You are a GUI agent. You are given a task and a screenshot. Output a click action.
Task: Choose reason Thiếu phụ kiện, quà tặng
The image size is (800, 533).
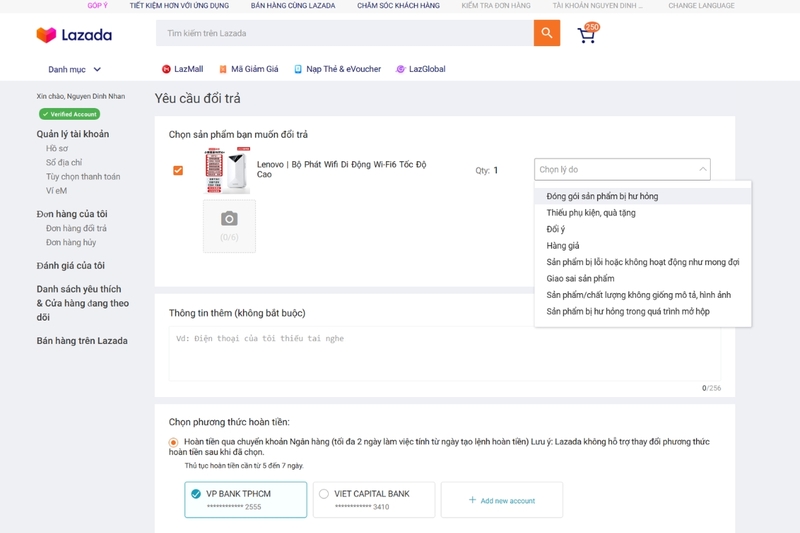(x=643, y=213)
